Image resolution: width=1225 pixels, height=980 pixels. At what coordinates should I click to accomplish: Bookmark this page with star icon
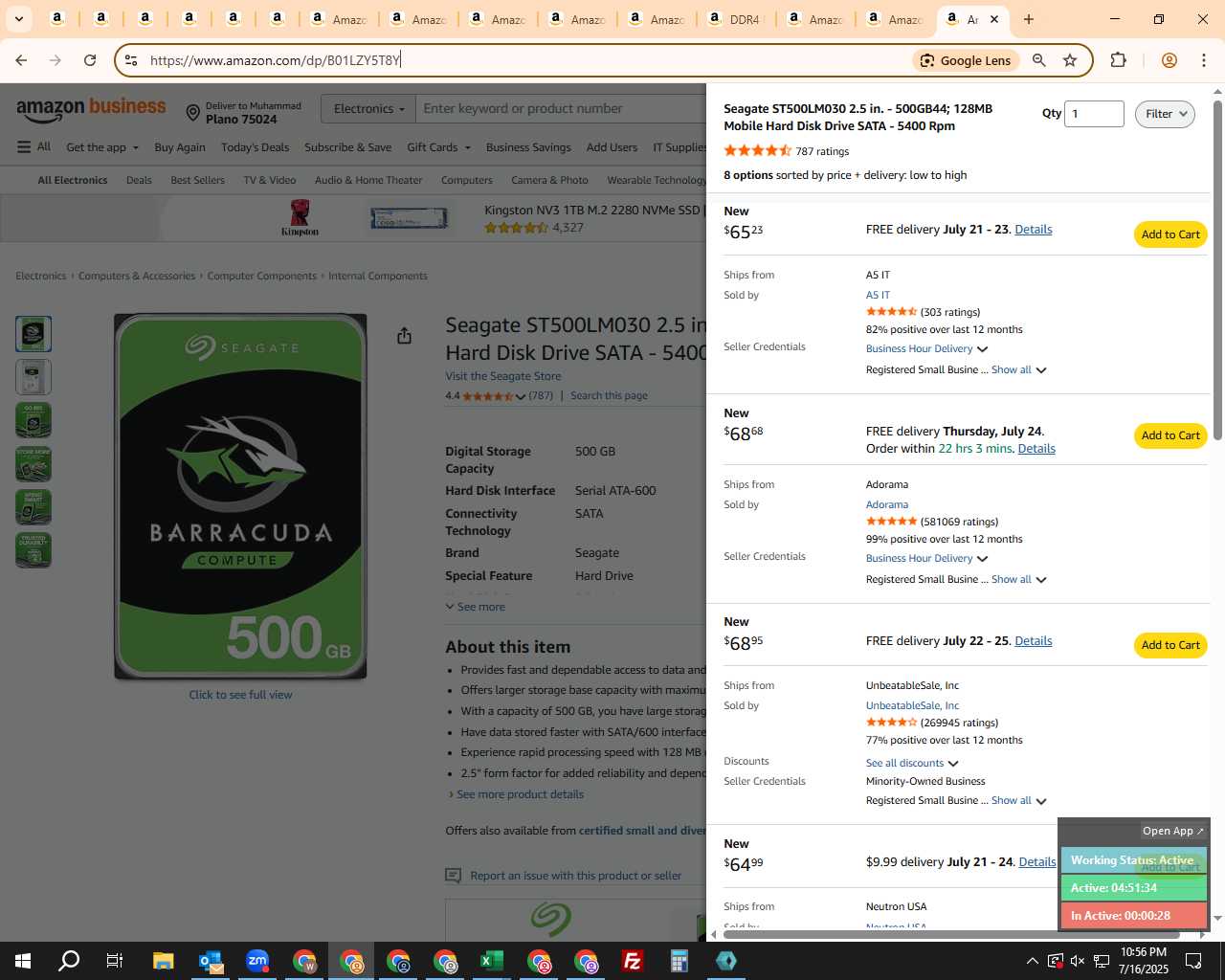point(1070,60)
